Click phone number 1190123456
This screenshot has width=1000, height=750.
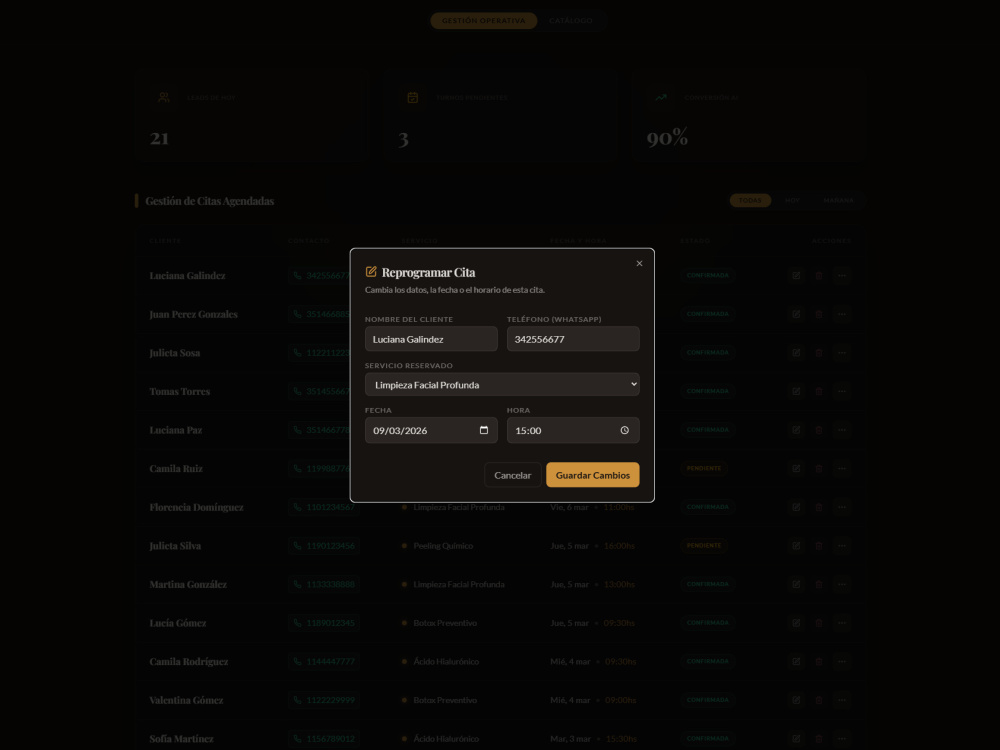(x=324, y=546)
